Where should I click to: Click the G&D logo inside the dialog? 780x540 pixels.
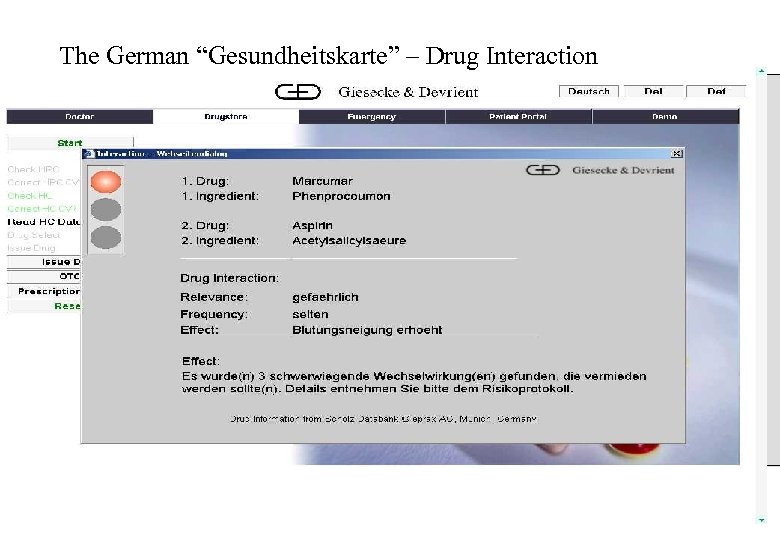tap(600, 170)
